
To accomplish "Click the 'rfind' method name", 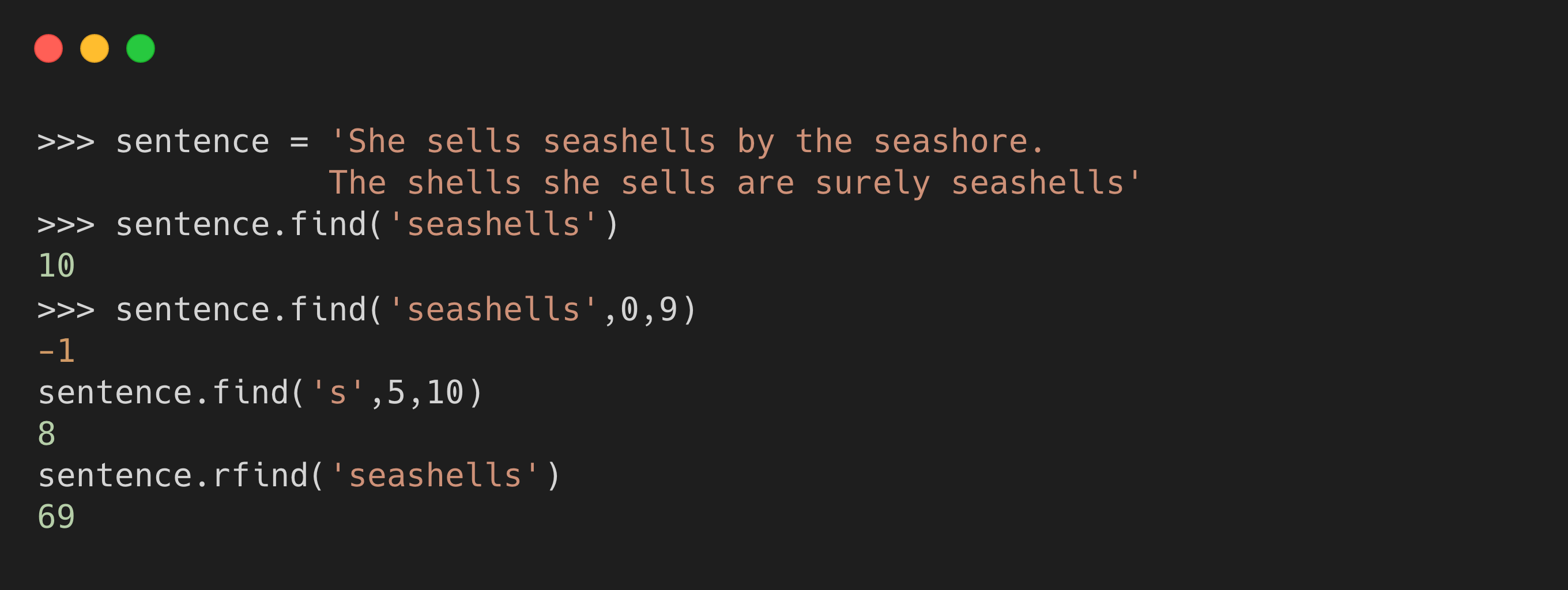I will tap(261, 476).
